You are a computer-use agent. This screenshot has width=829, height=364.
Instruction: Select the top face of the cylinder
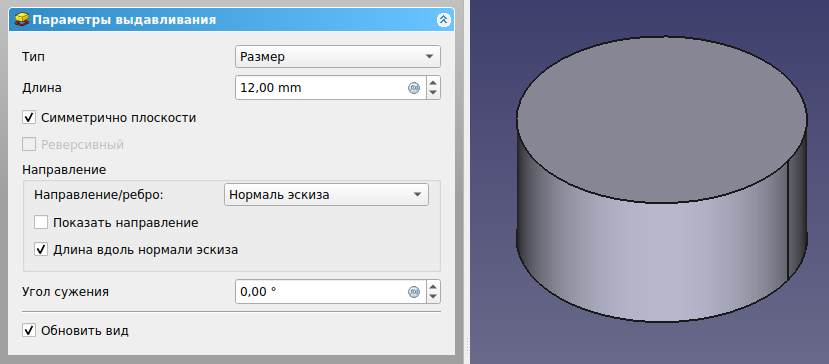(x=662, y=120)
